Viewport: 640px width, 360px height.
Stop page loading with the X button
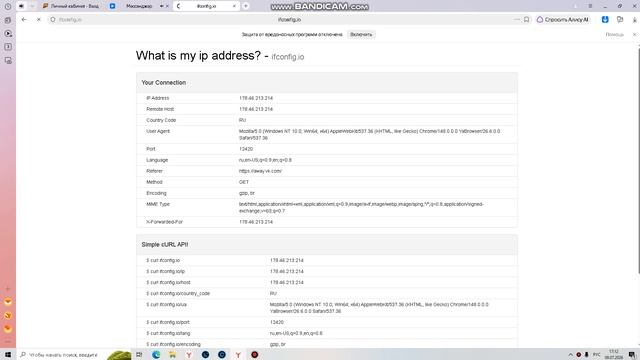pos(39,20)
